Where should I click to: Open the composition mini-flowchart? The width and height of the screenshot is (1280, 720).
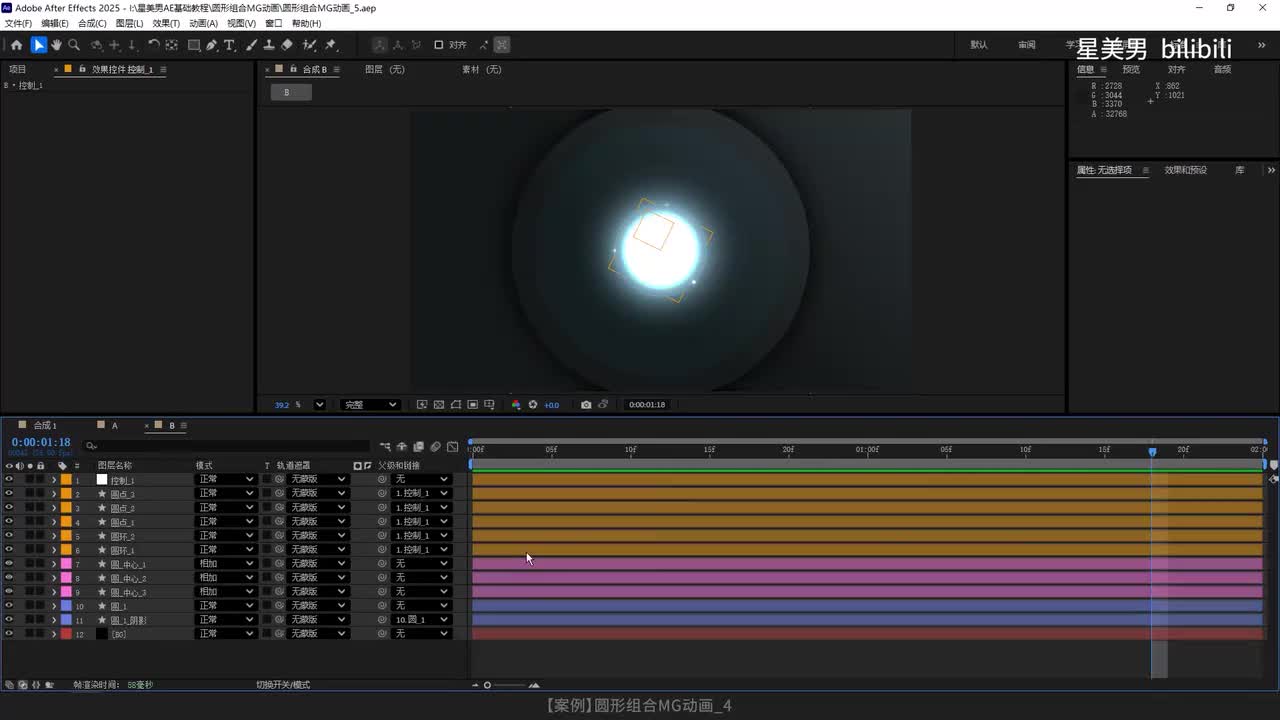tap(385, 447)
